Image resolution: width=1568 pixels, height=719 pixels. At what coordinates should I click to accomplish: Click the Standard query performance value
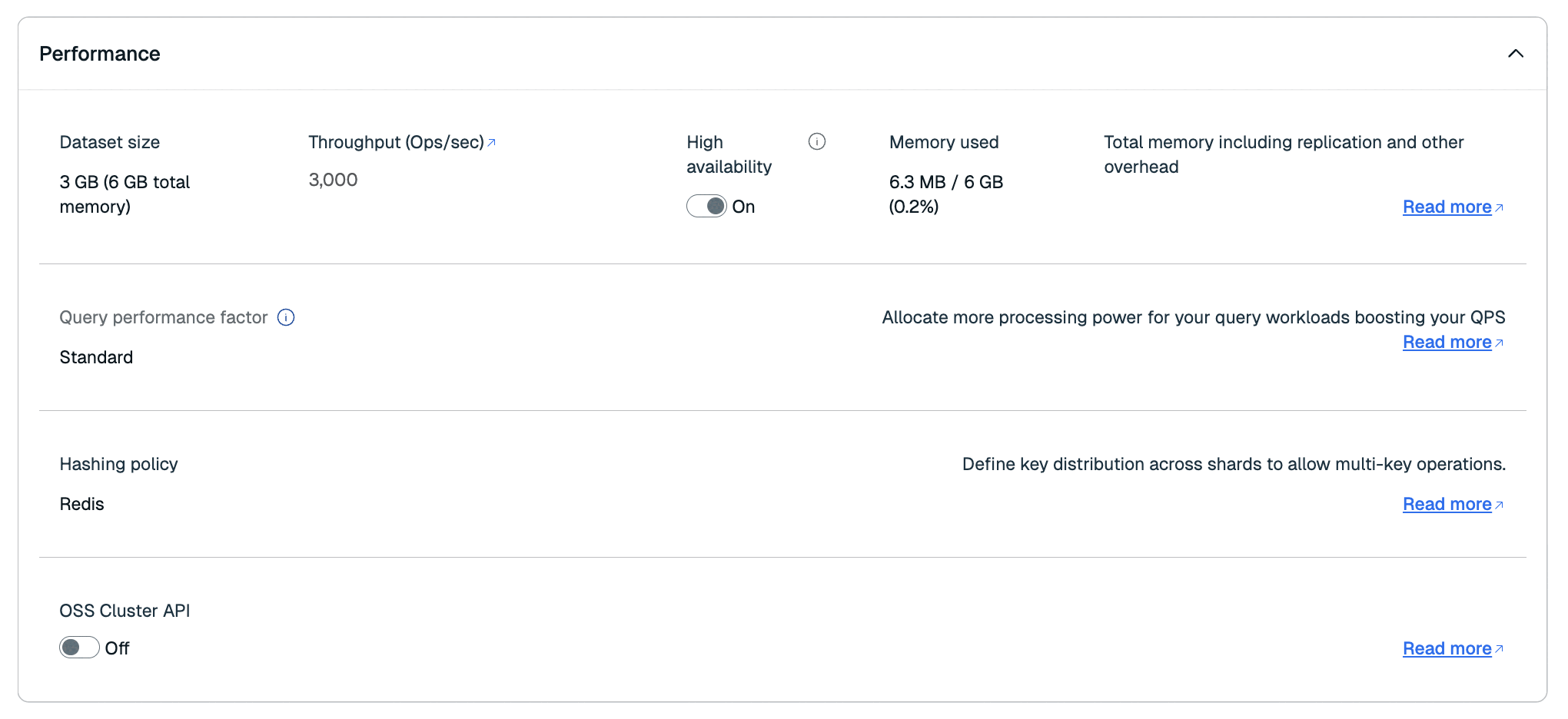coord(96,357)
